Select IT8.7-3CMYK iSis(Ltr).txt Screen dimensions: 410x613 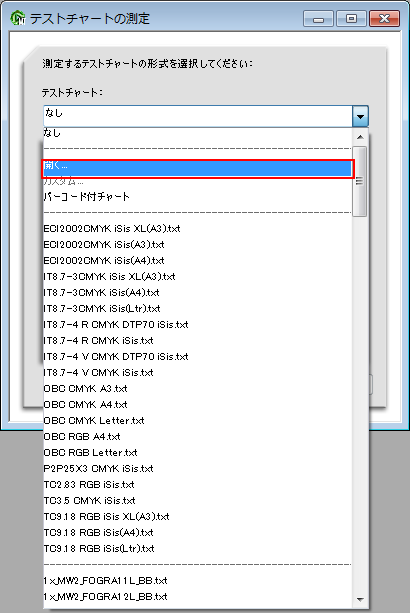pyautogui.click(x=197, y=308)
